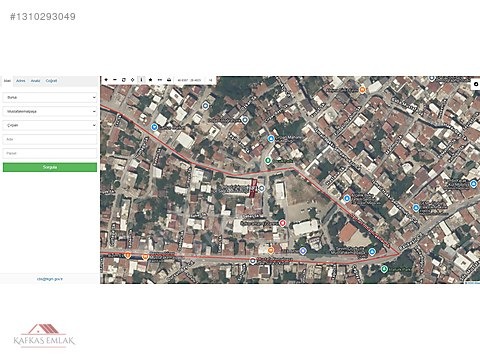
Task: Switch to the Analiz tab
Action: tap(35, 81)
